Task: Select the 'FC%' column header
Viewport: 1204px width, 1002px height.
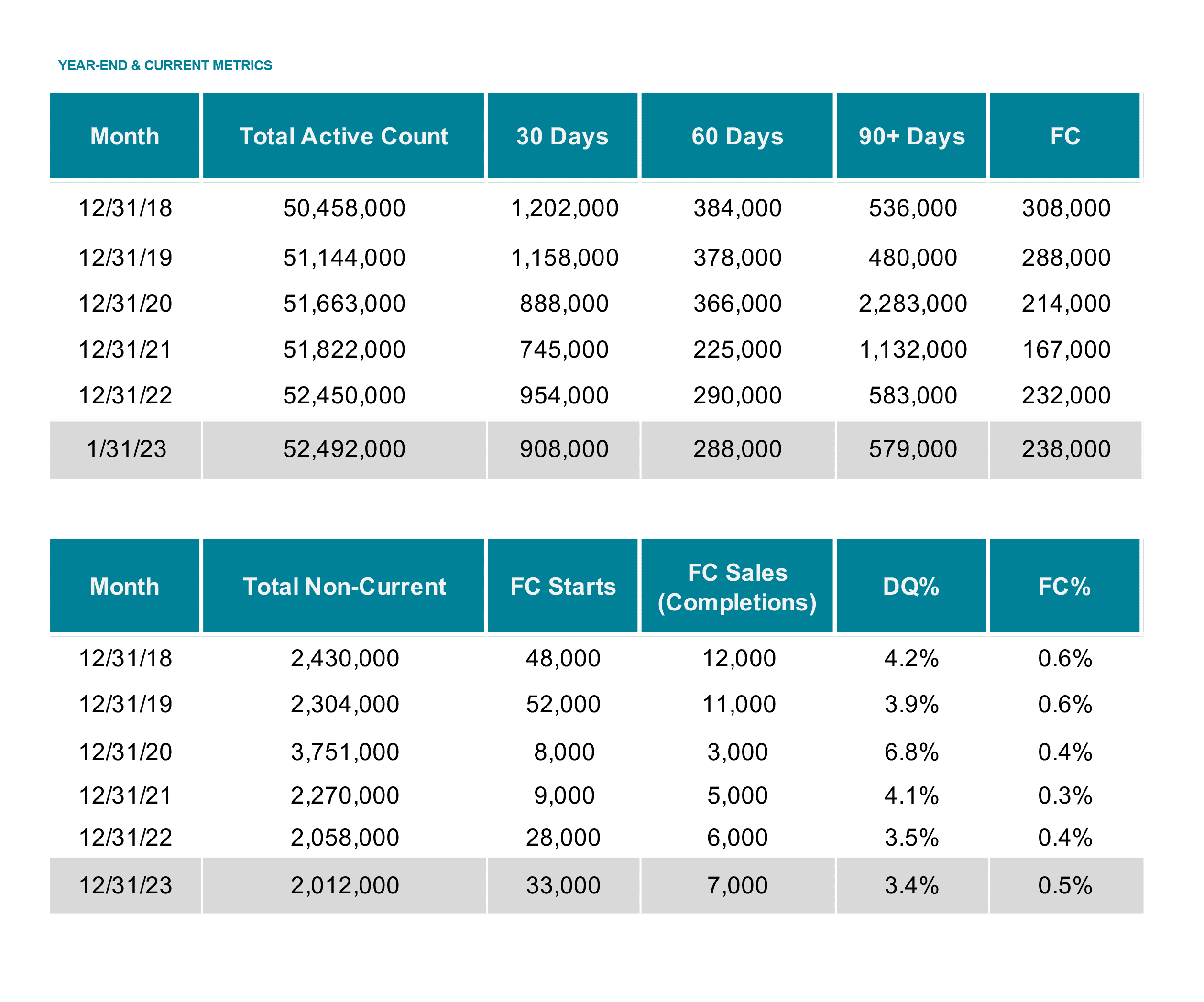Action: coord(1065,586)
